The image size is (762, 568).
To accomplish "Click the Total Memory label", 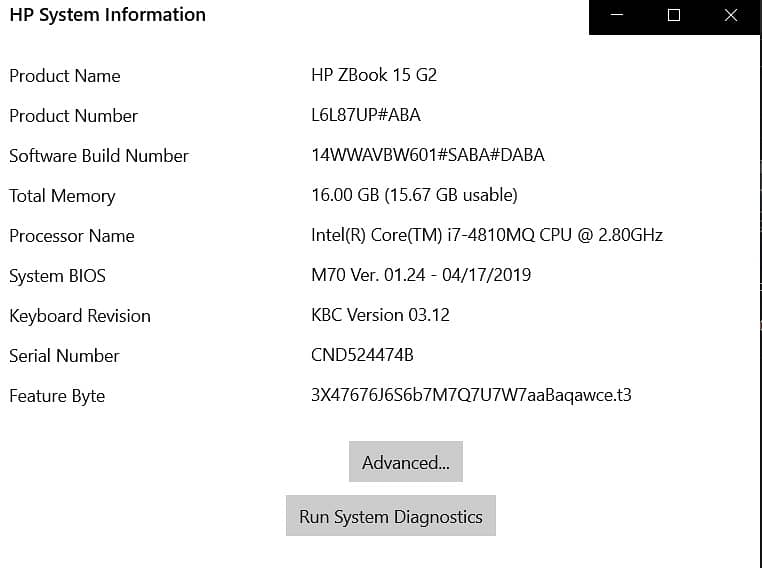I will point(62,196).
